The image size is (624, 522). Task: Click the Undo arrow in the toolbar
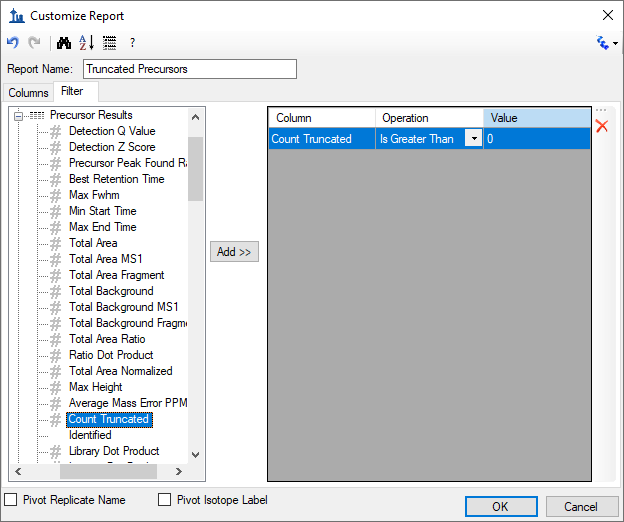click(13, 43)
